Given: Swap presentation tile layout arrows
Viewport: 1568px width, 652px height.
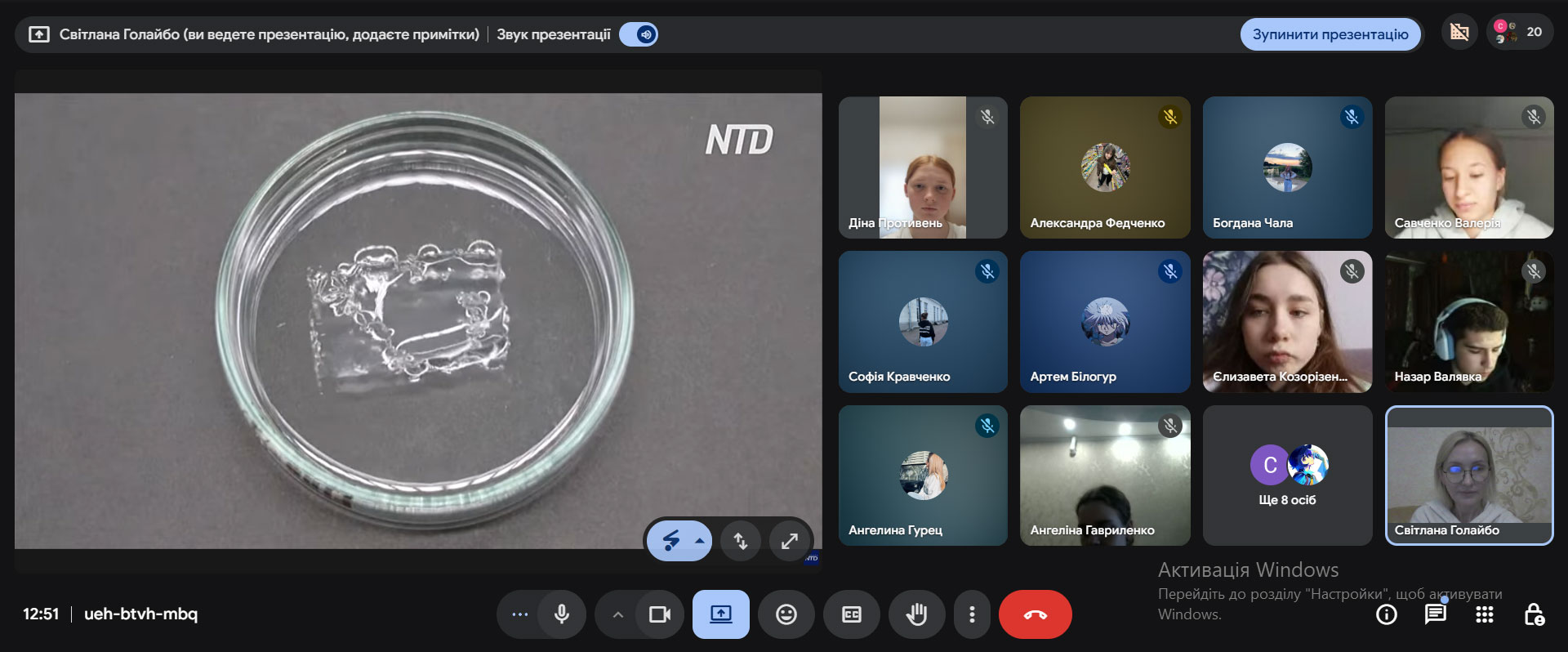Looking at the screenshot, I should (741, 541).
